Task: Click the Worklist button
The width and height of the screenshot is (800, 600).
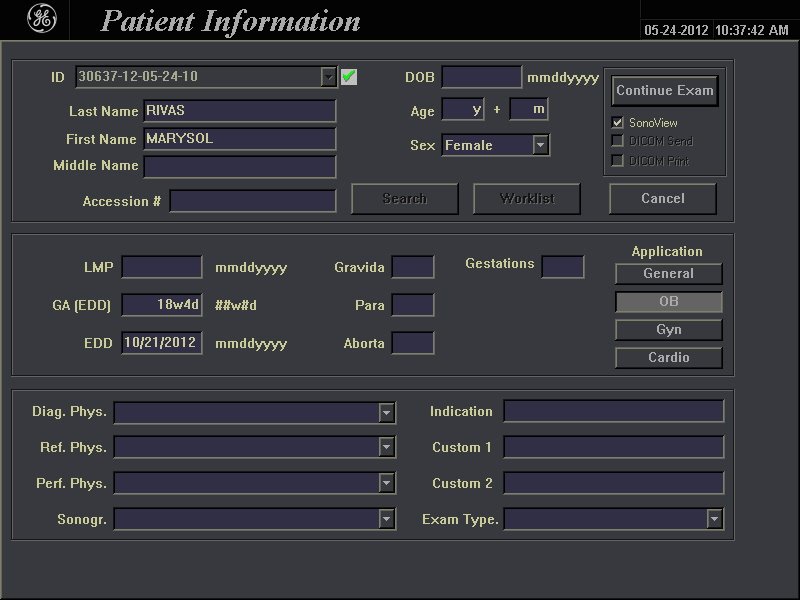Action: pos(527,198)
